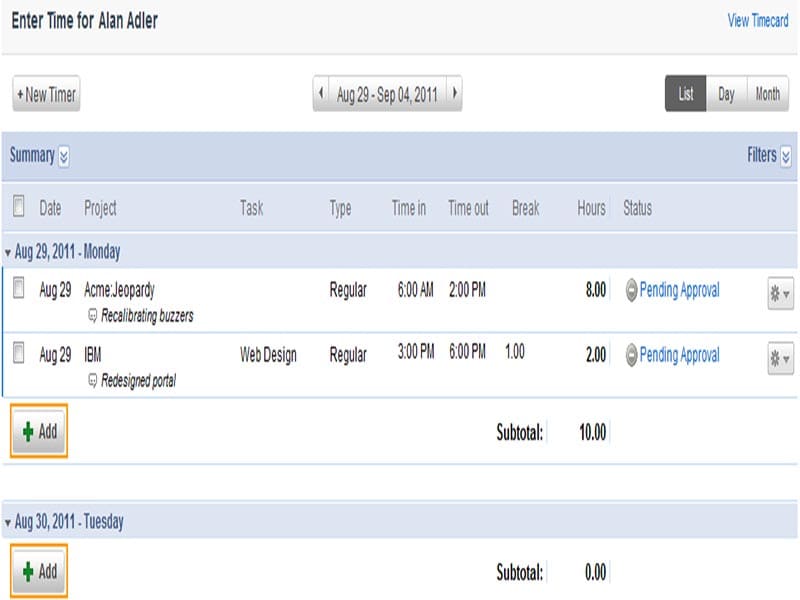Check the IBM entry checkbox
Image resolution: width=800 pixels, height=600 pixels.
pyautogui.click(x=18, y=353)
